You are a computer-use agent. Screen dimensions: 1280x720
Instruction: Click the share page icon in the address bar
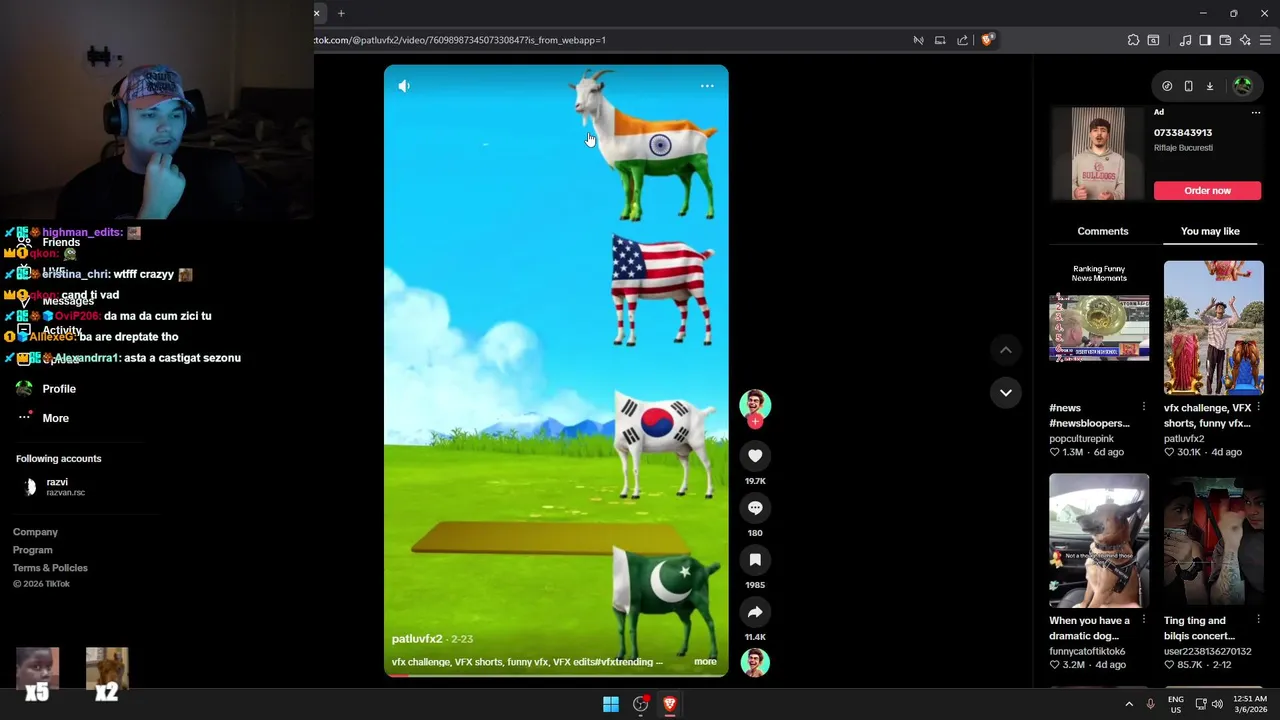[962, 40]
